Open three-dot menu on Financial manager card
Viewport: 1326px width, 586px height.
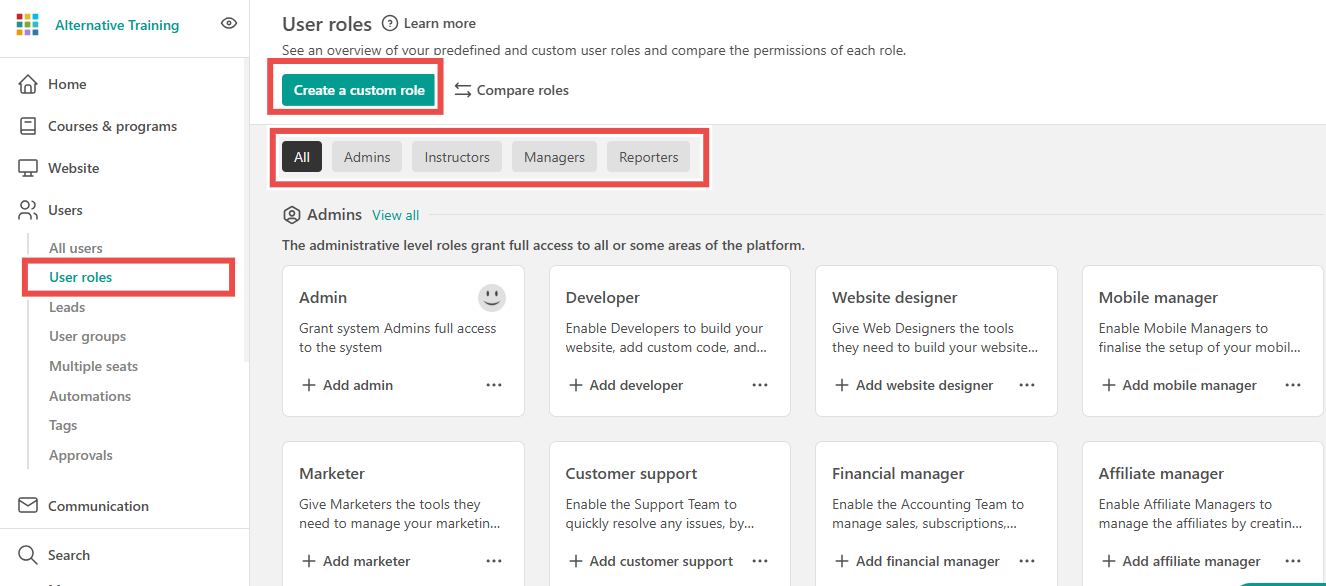pyautogui.click(x=1027, y=561)
